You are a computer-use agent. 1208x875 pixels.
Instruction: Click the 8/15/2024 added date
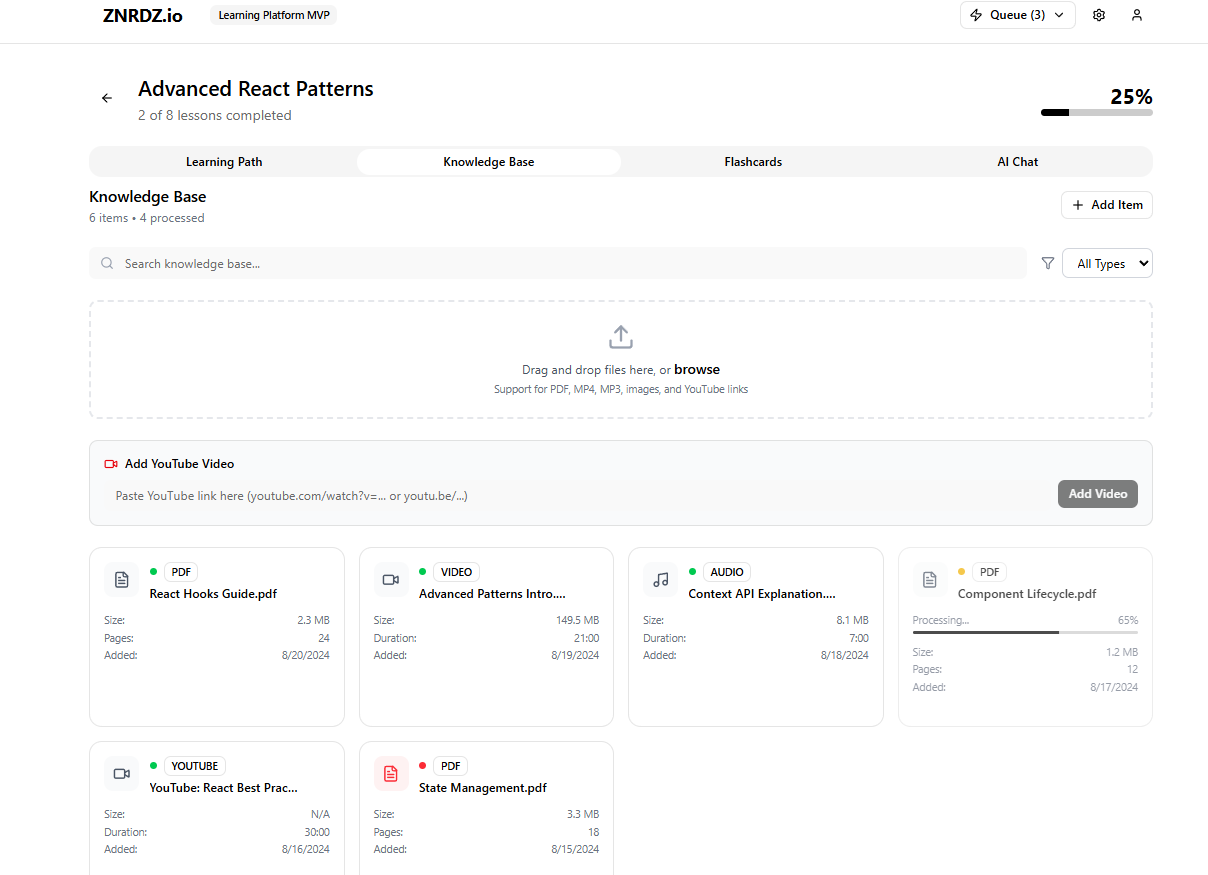575,849
